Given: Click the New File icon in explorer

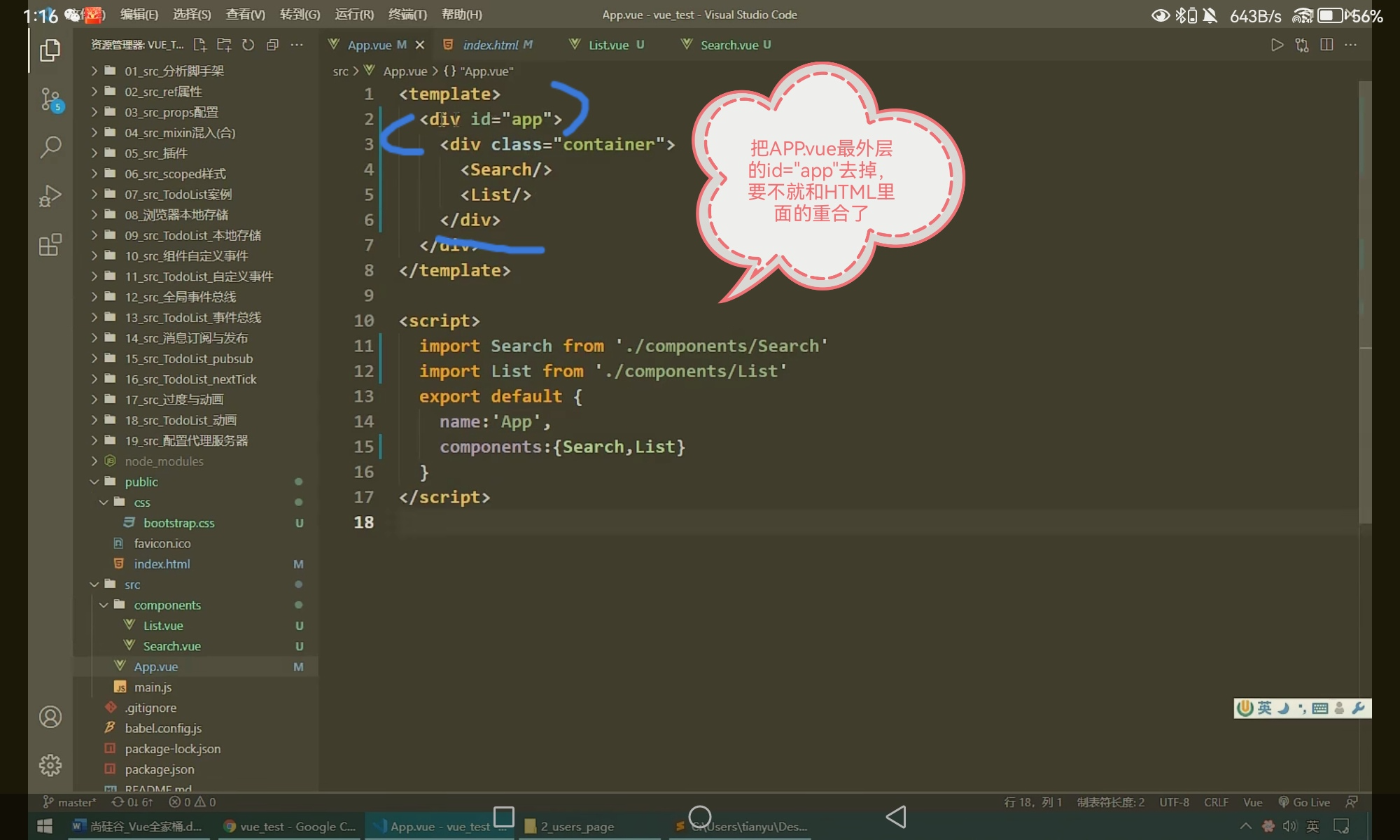Looking at the screenshot, I should point(200,45).
